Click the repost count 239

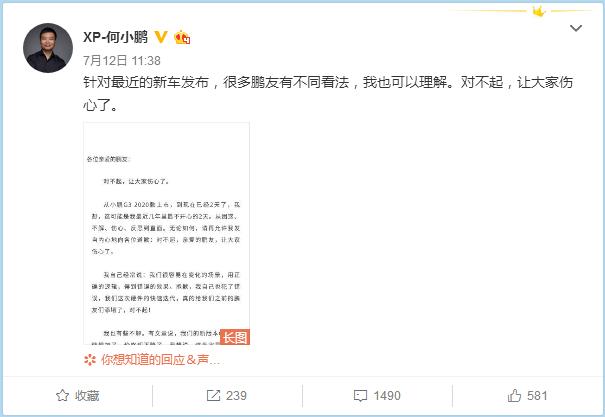point(236,396)
